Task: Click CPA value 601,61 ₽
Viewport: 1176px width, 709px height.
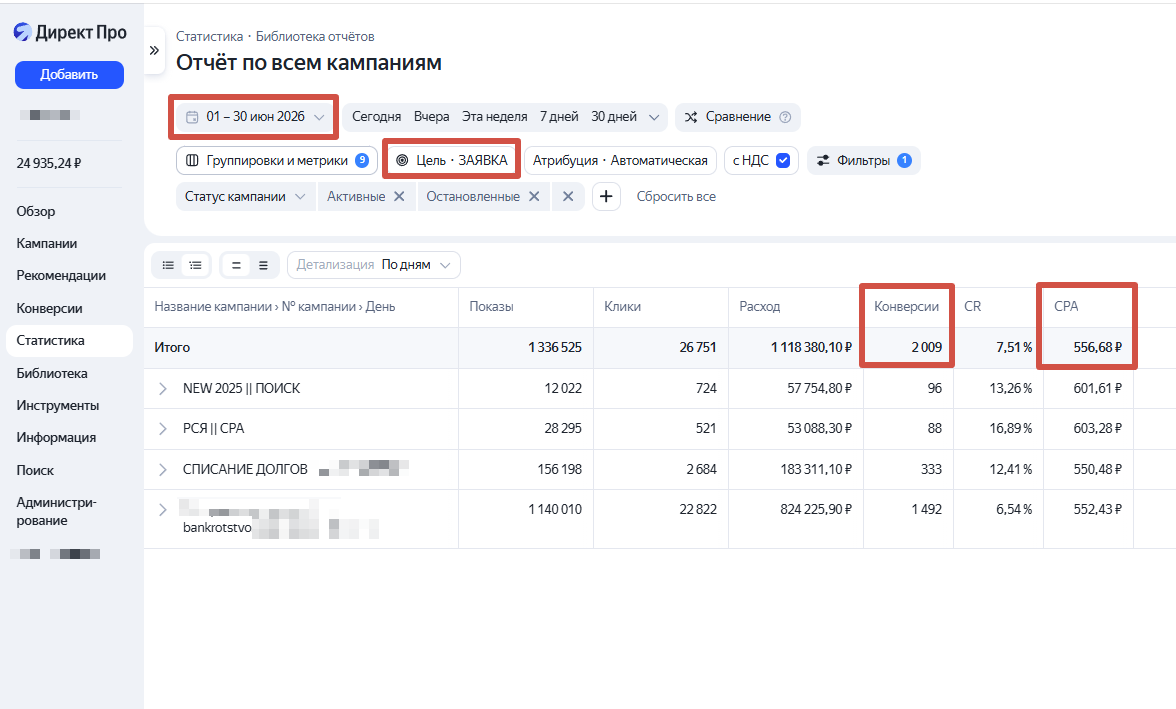Action: 1098,389
